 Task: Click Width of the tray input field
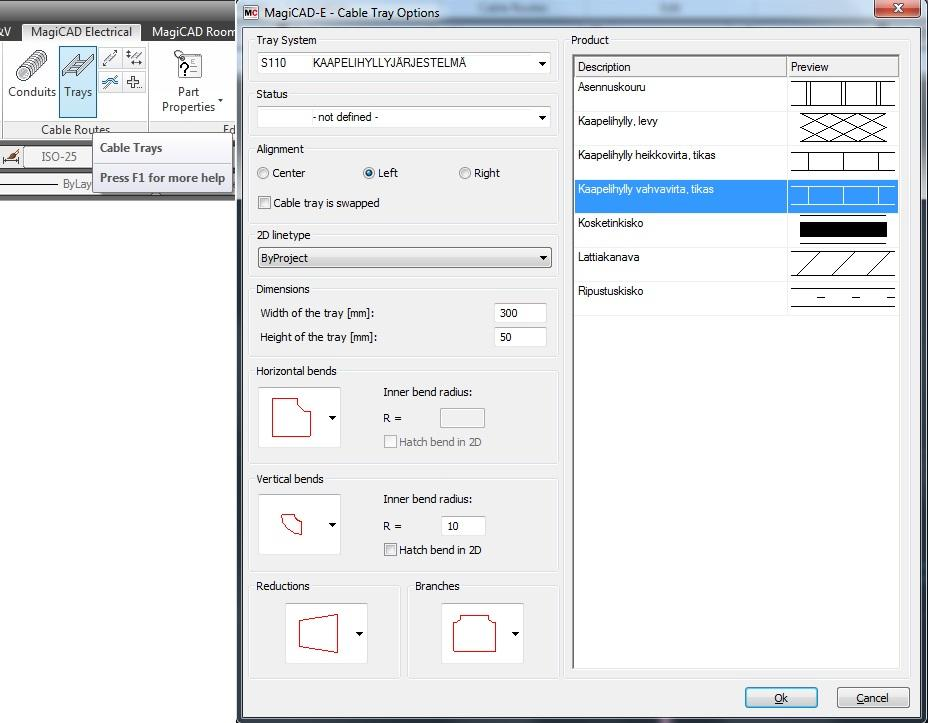click(x=520, y=313)
